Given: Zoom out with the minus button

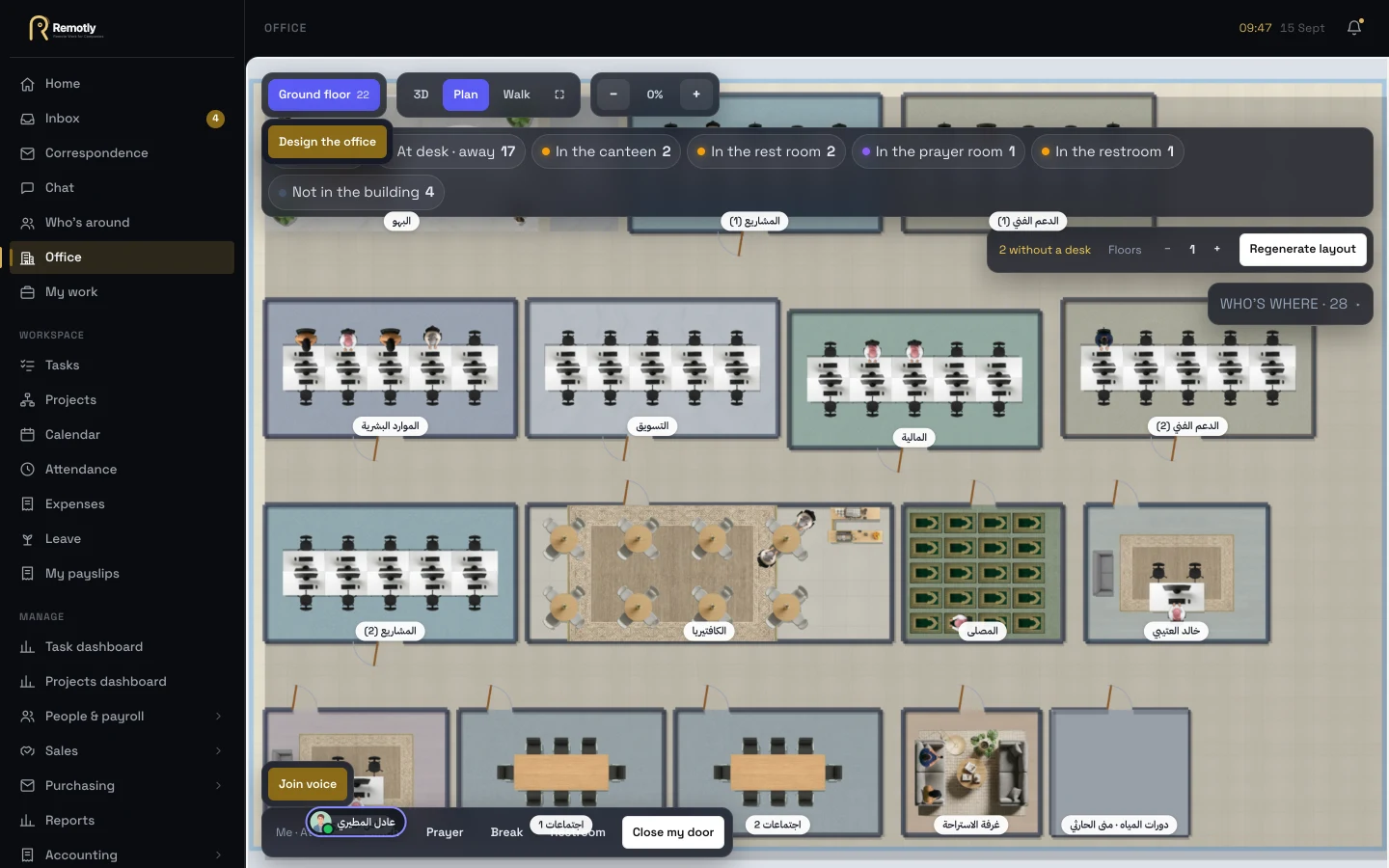Looking at the screenshot, I should 613,95.
